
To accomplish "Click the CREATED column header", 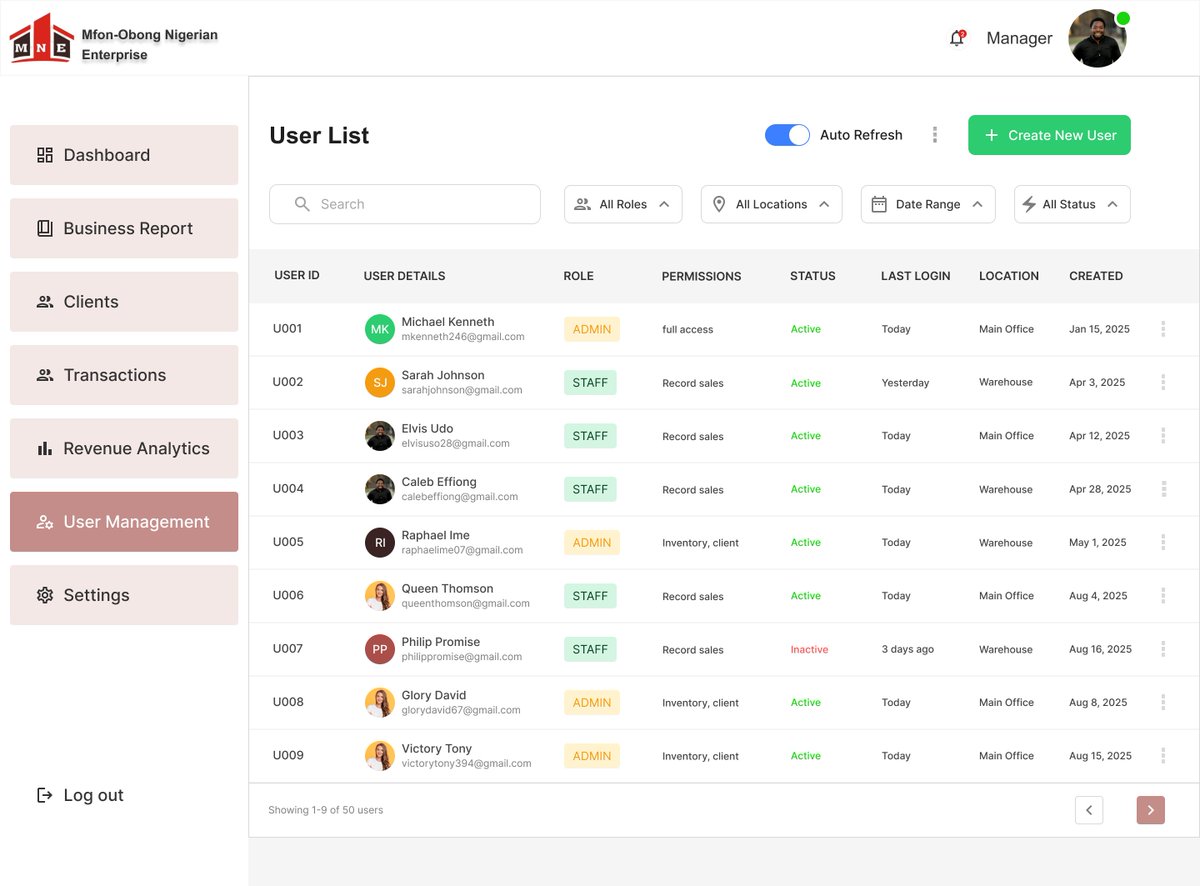I will click(x=1096, y=276).
